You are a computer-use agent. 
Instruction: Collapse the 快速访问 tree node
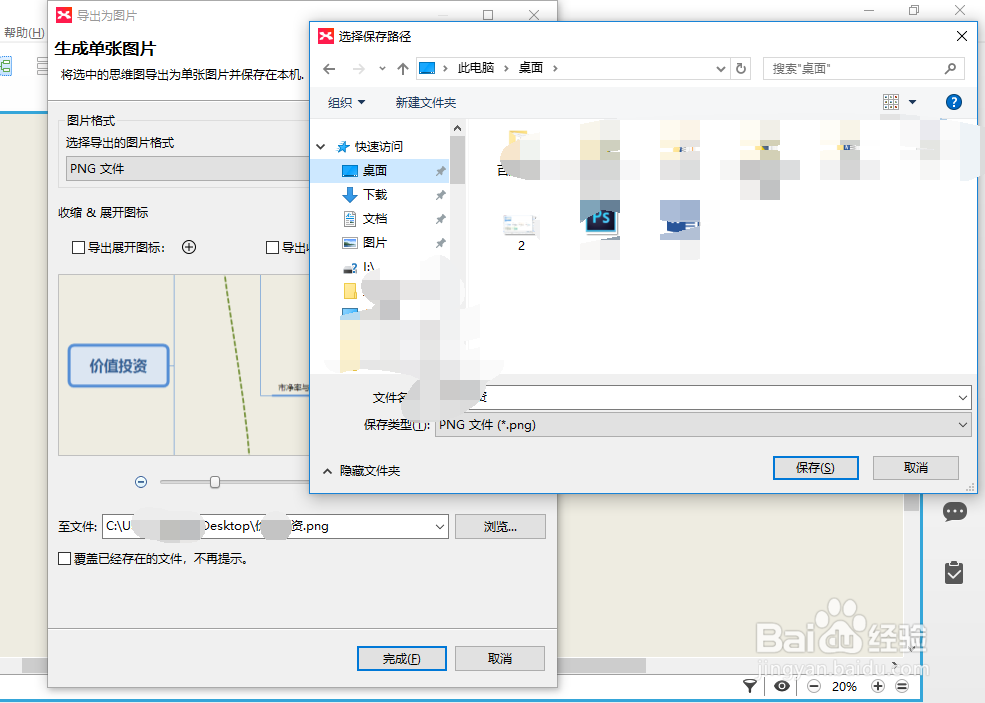[321, 146]
